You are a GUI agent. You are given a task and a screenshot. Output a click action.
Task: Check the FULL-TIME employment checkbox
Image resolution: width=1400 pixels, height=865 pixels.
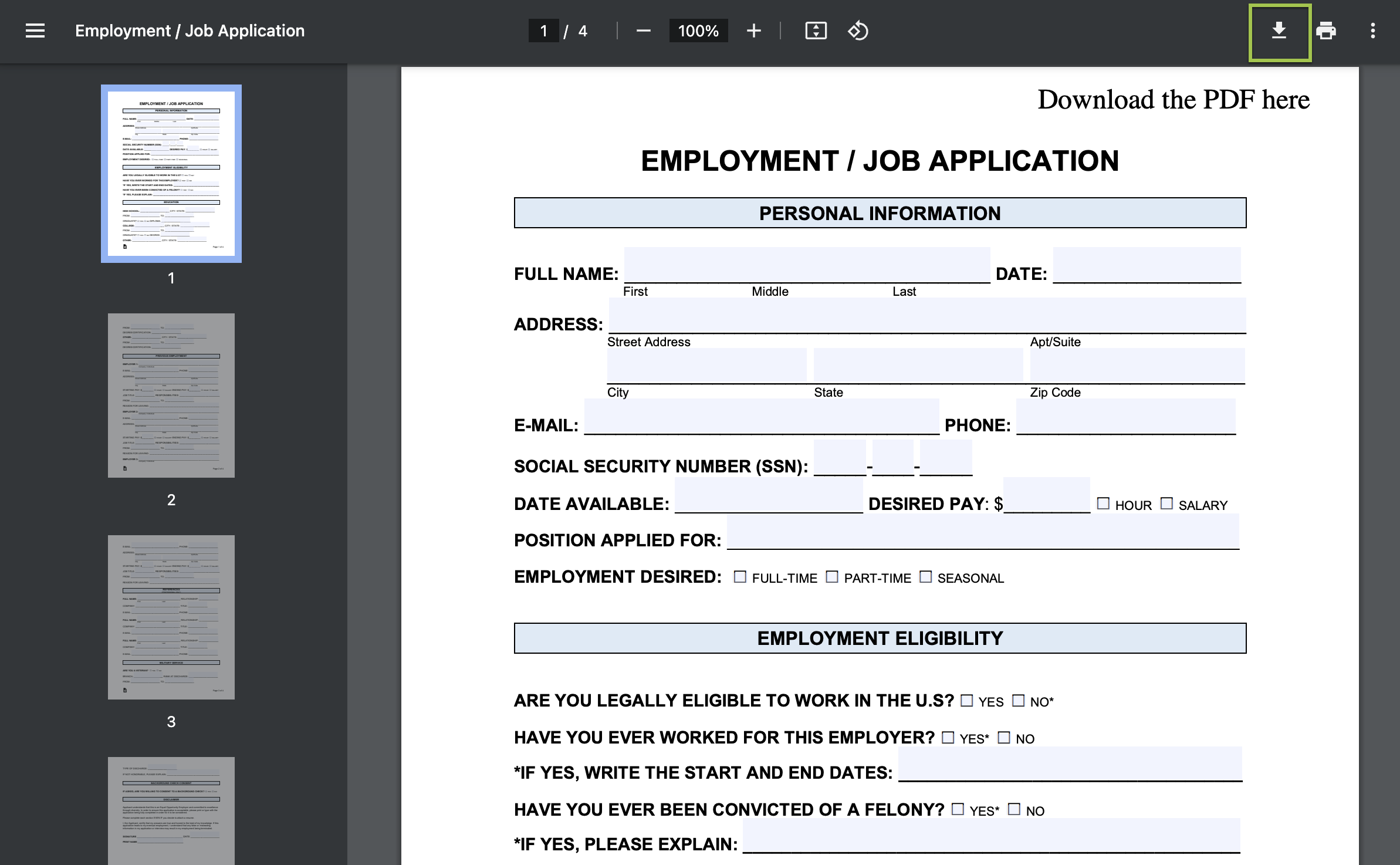pos(740,577)
